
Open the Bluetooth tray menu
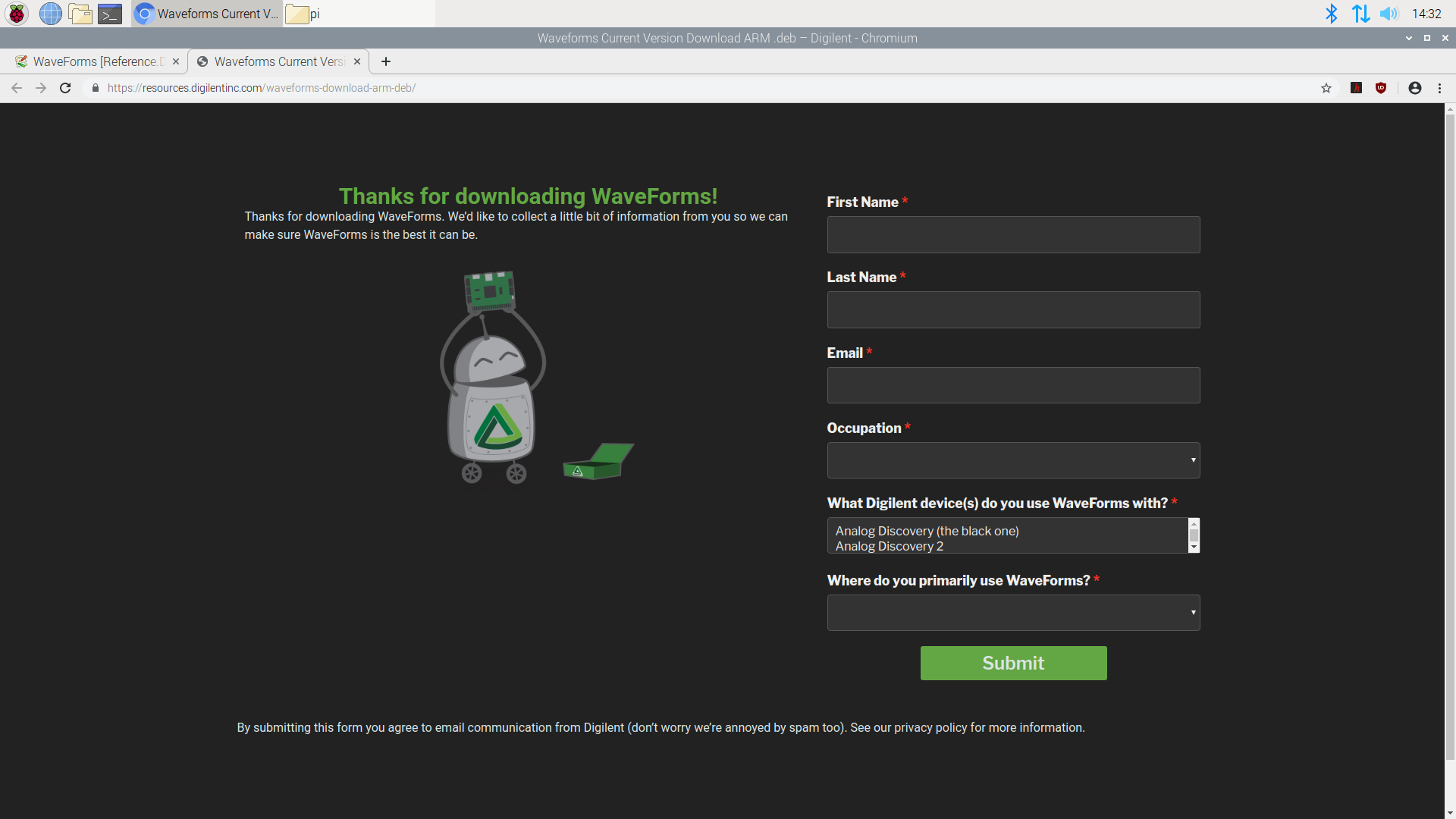point(1331,14)
